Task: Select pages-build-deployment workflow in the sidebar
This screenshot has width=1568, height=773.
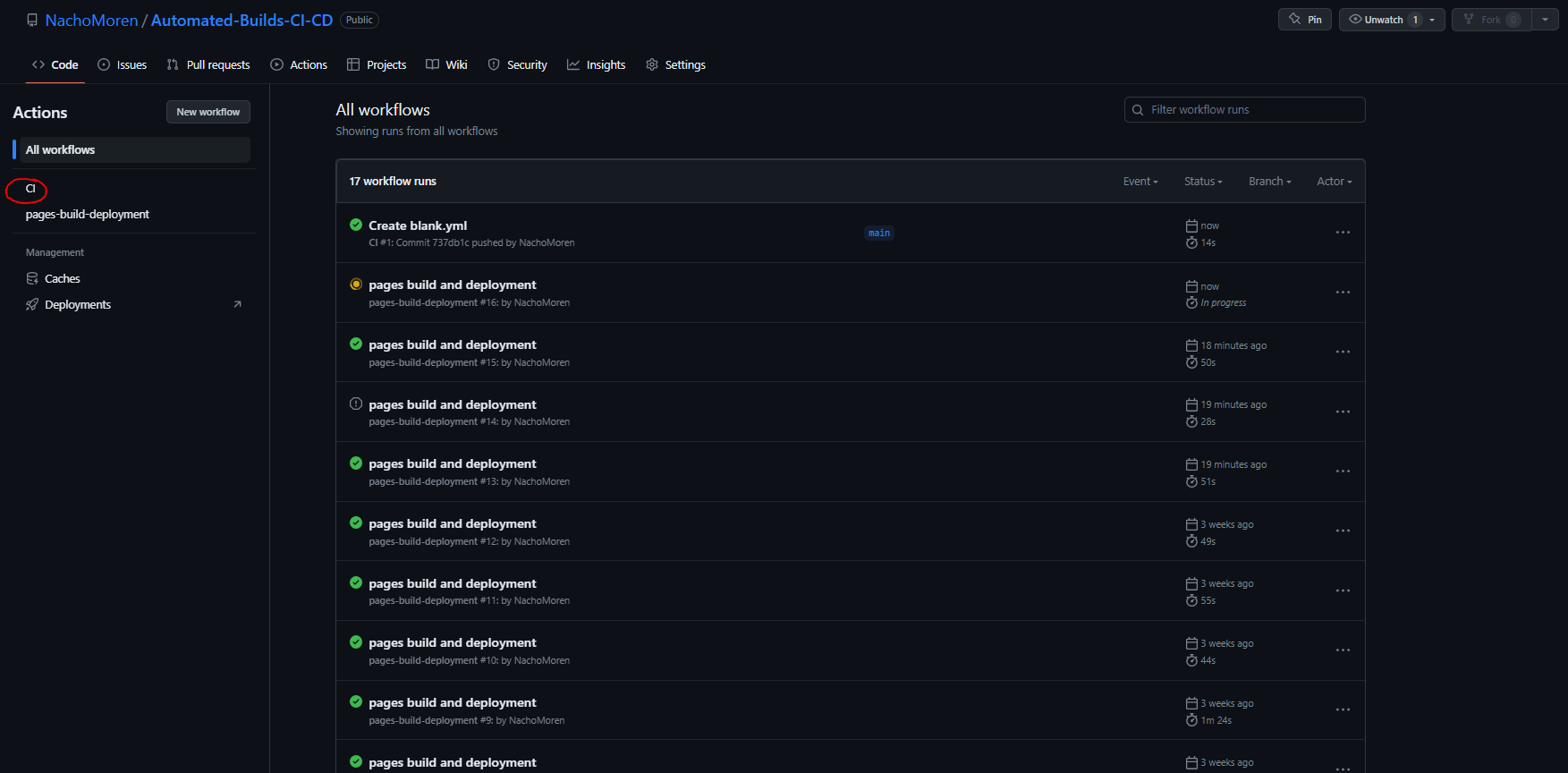Action: 88,214
